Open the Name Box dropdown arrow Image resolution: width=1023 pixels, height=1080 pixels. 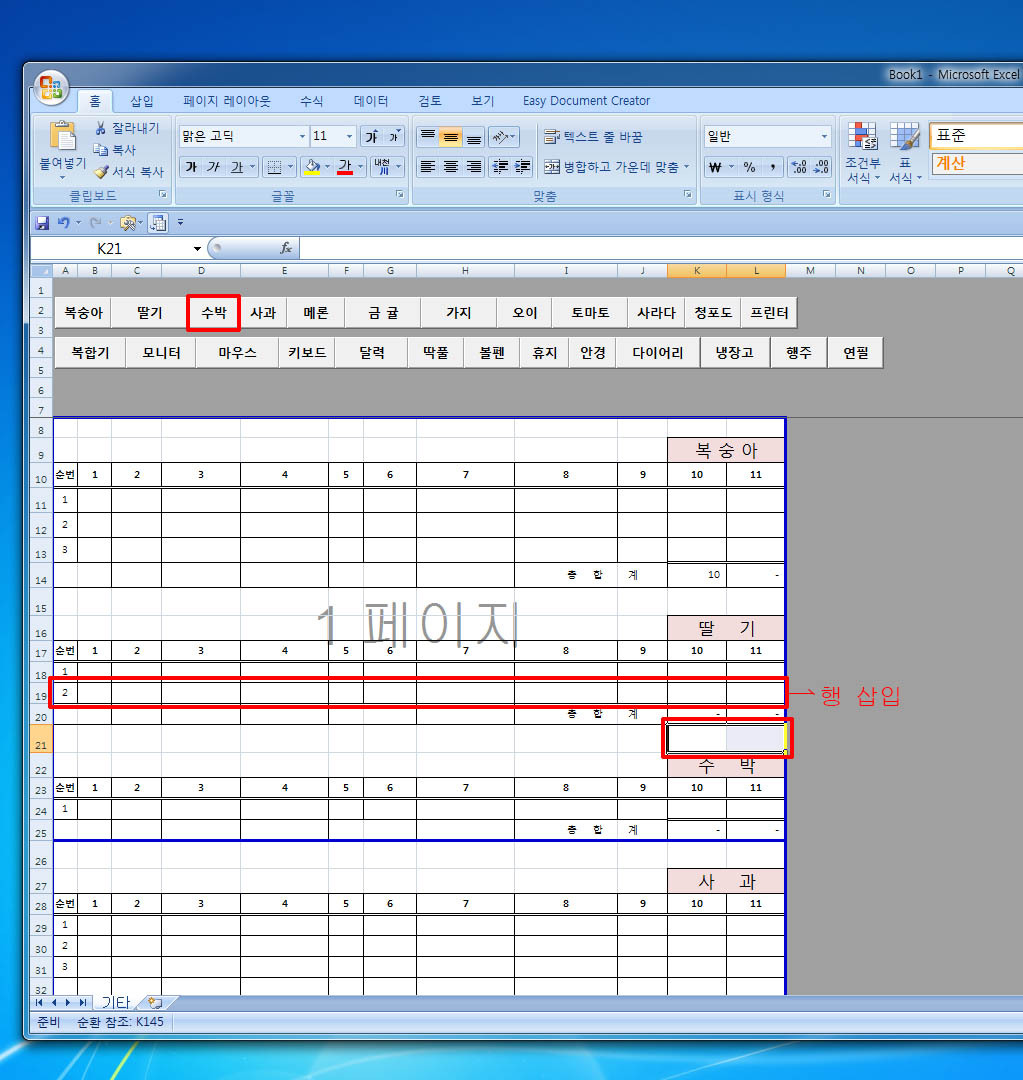click(x=197, y=249)
